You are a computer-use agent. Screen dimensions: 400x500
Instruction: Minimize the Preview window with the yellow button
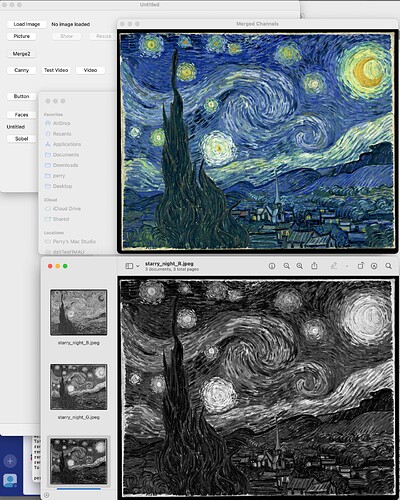point(58,266)
